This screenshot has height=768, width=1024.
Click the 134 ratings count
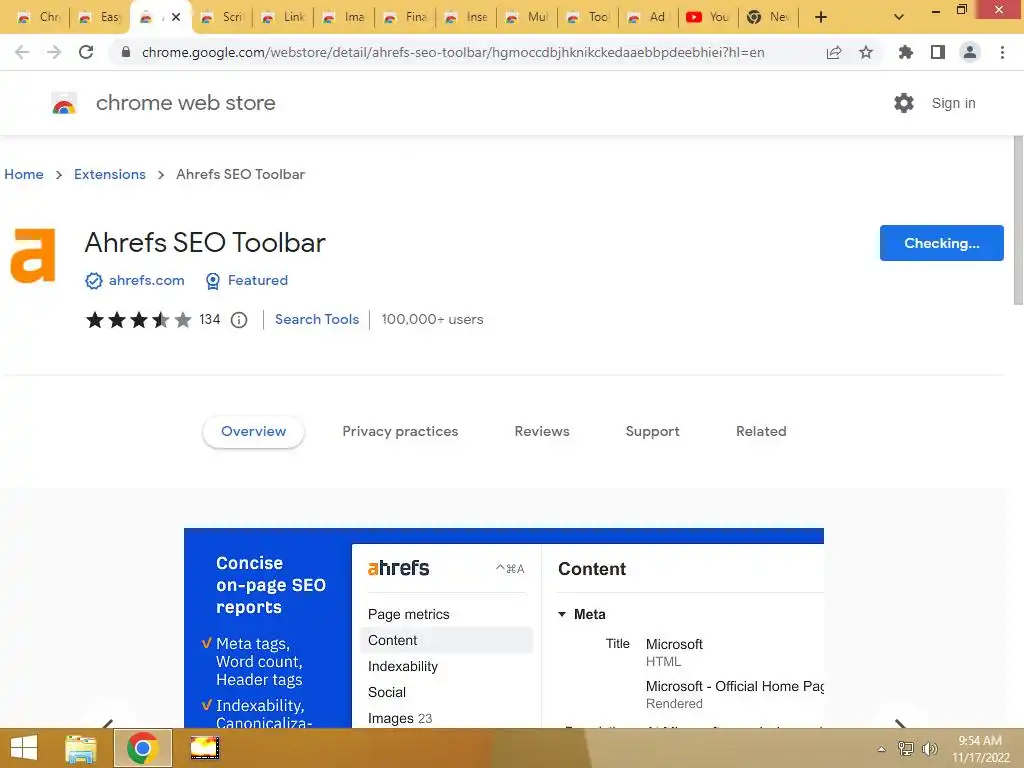coord(210,319)
